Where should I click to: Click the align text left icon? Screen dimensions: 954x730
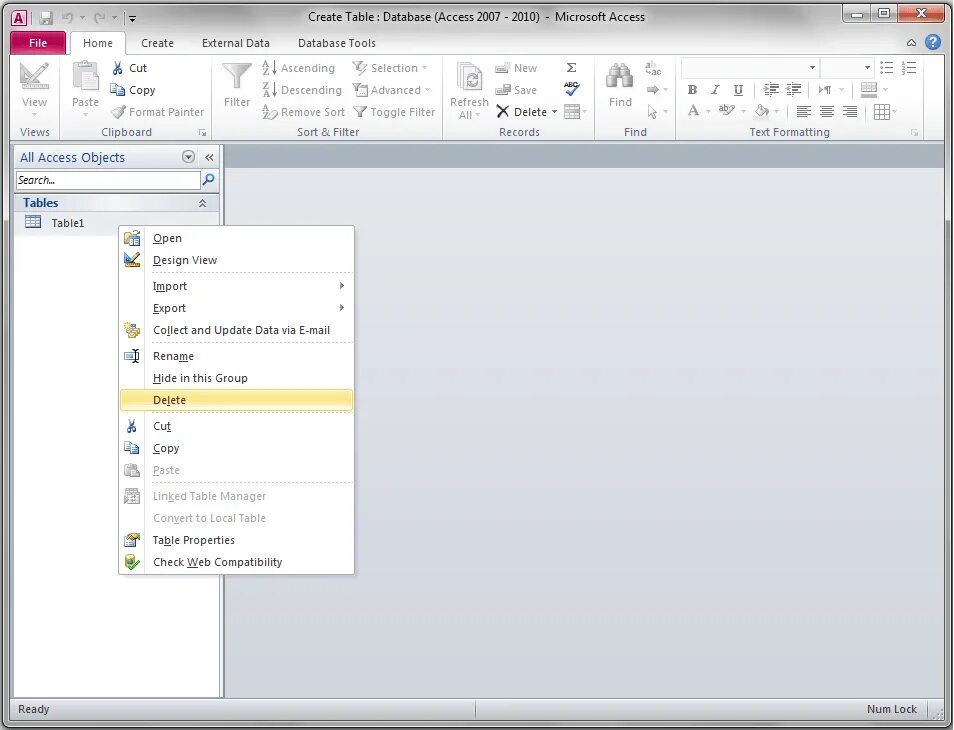tap(803, 111)
